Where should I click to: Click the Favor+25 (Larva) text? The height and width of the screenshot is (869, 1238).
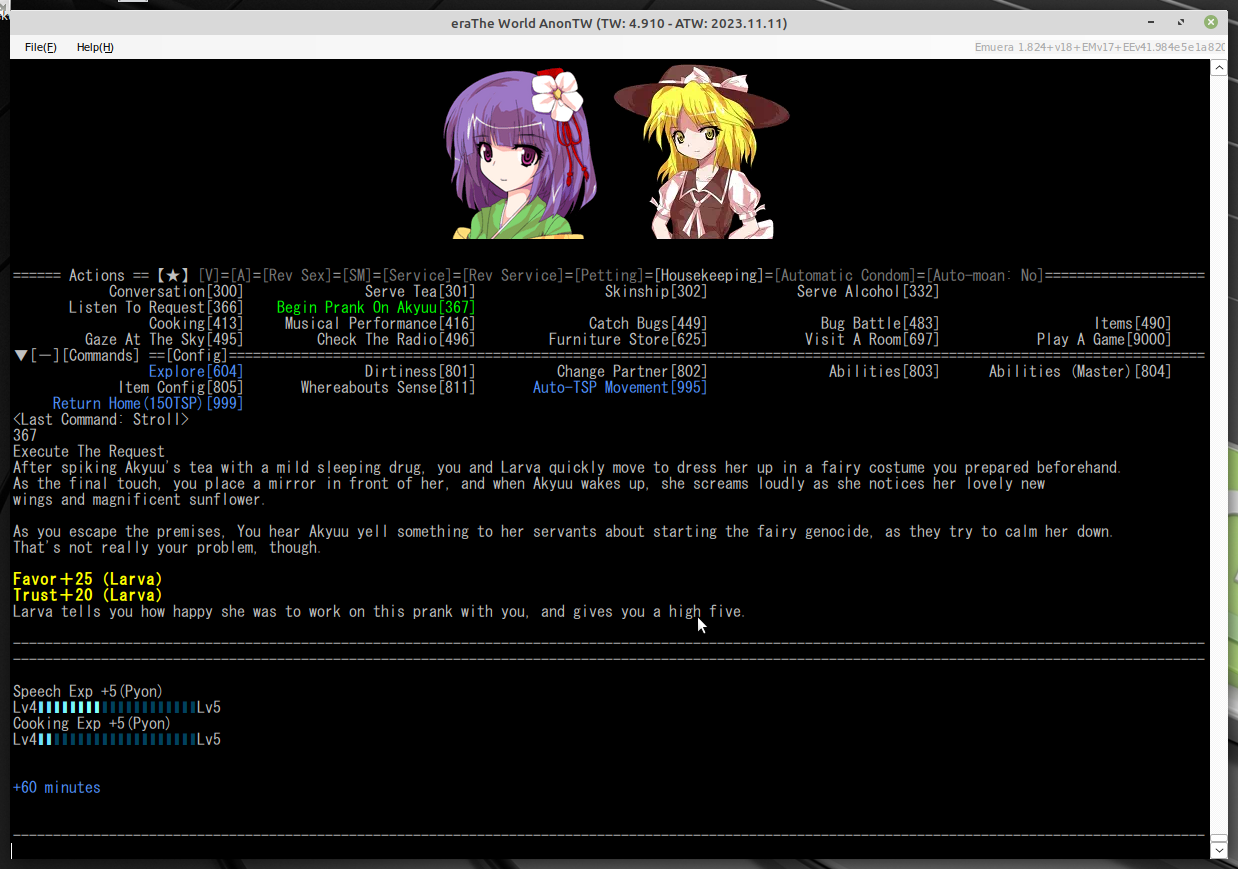click(88, 580)
